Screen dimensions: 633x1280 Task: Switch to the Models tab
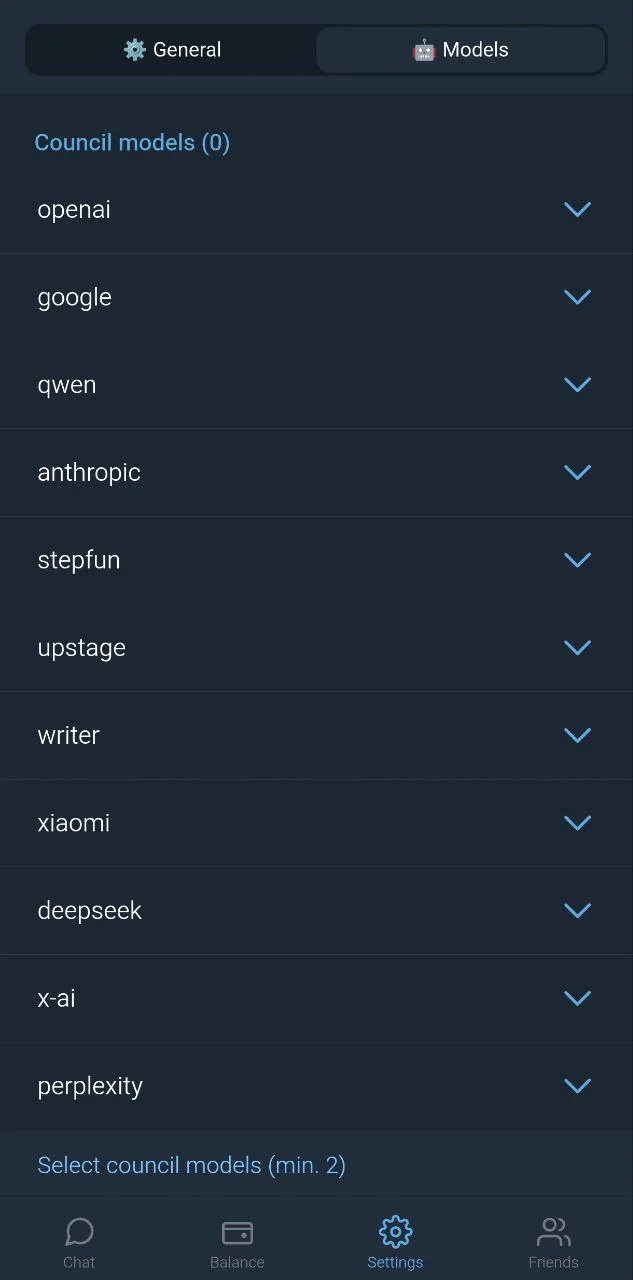[461, 50]
